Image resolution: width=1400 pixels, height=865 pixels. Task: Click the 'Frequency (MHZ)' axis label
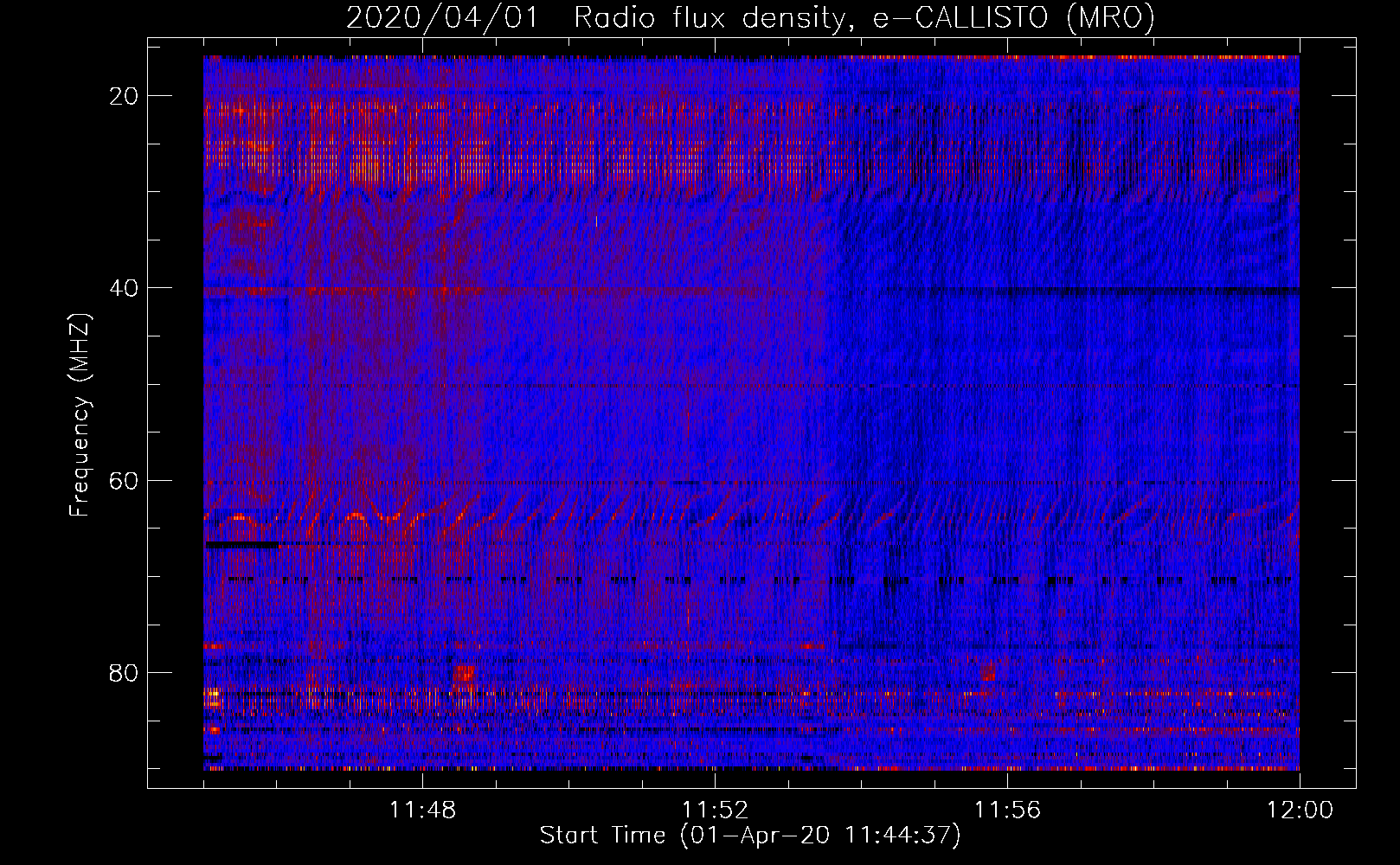click(80, 416)
